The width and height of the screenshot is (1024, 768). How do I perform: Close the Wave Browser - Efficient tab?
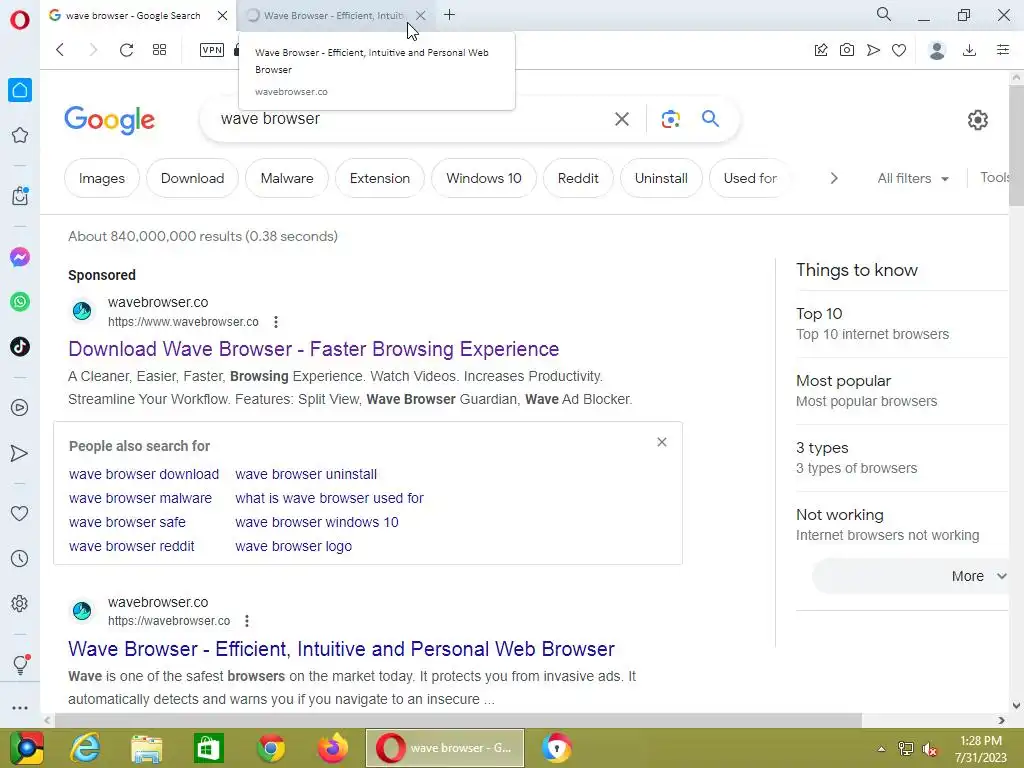(421, 15)
